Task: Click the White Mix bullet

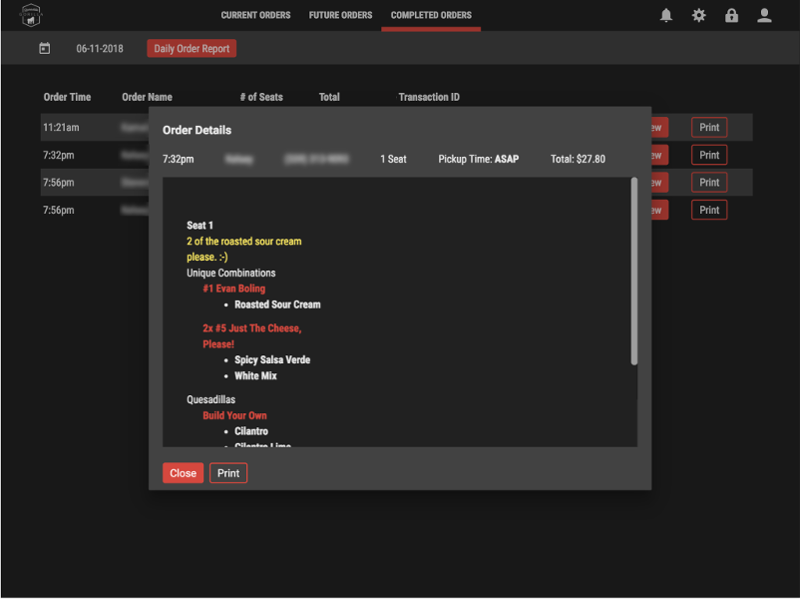Action: coord(256,376)
